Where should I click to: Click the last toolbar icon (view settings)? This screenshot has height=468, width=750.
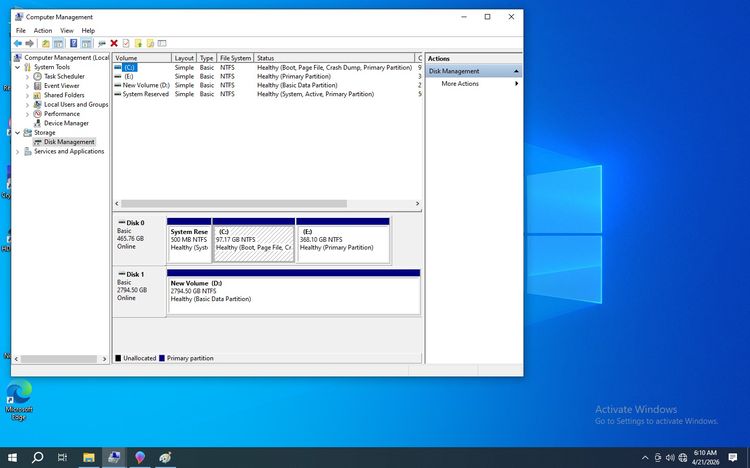point(162,44)
